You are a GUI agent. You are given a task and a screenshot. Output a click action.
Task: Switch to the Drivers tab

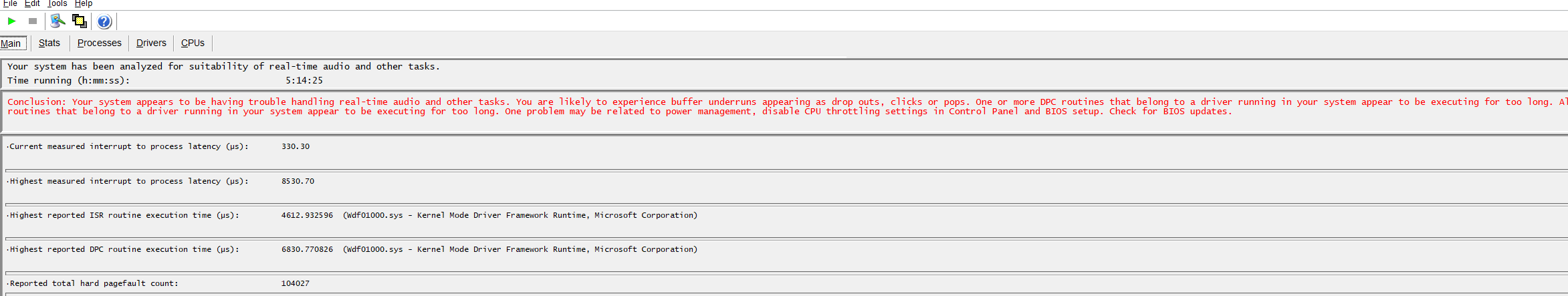tap(151, 43)
